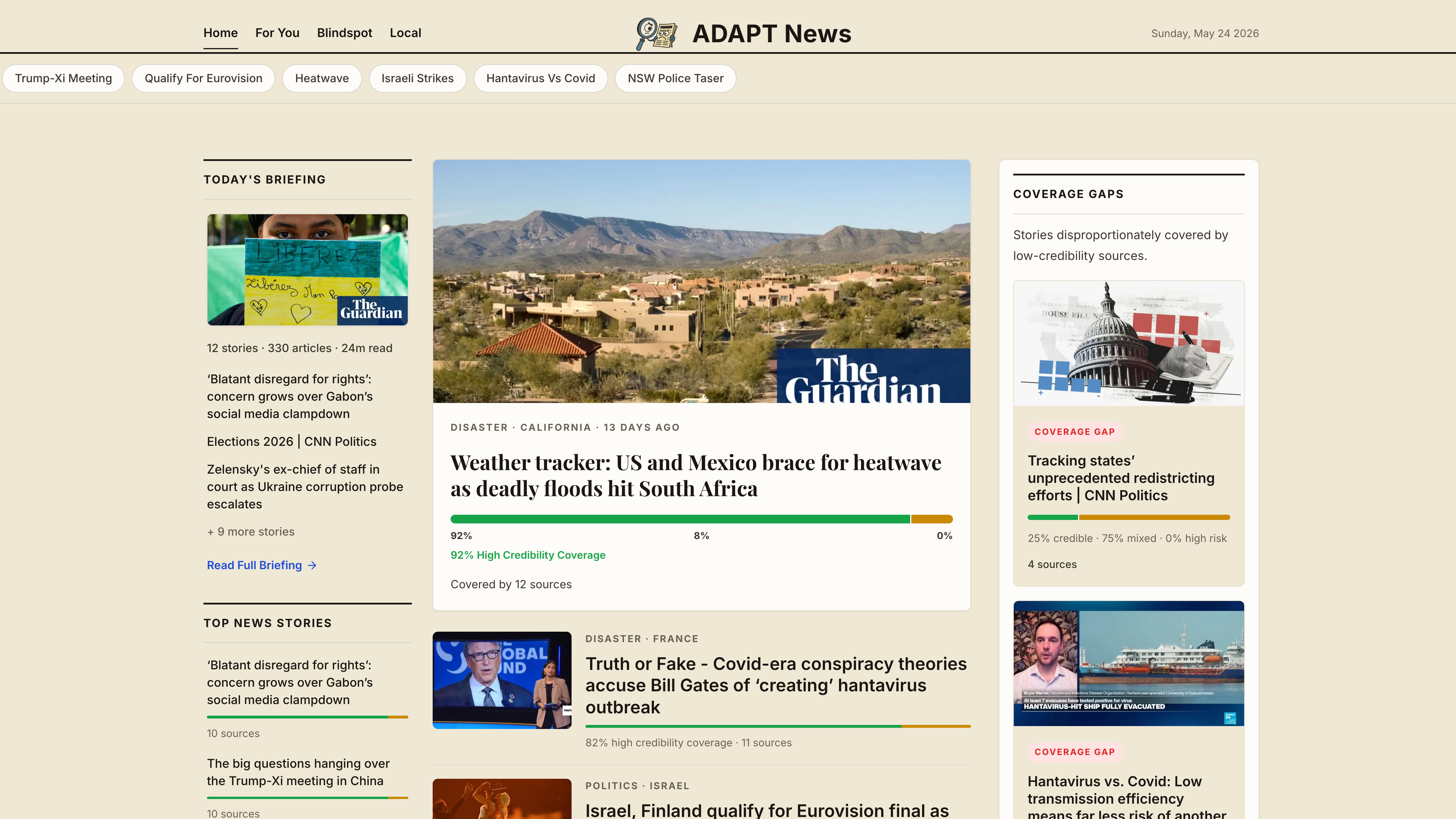This screenshot has width=1456, height=819.
Task: Click the 10 sources text under Gabon story
Action: coord(233,734)
